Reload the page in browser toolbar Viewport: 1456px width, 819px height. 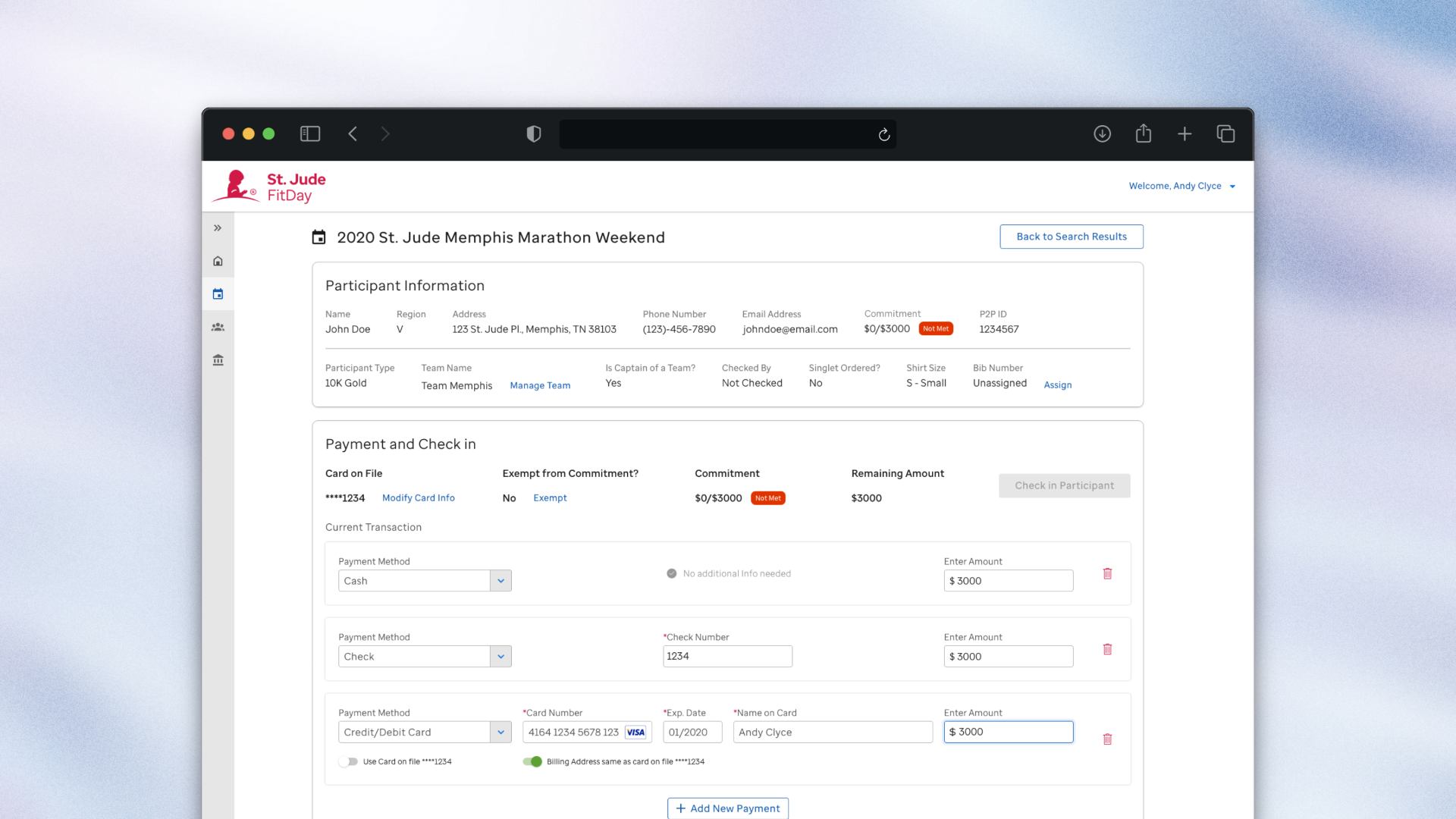(883, 134)
